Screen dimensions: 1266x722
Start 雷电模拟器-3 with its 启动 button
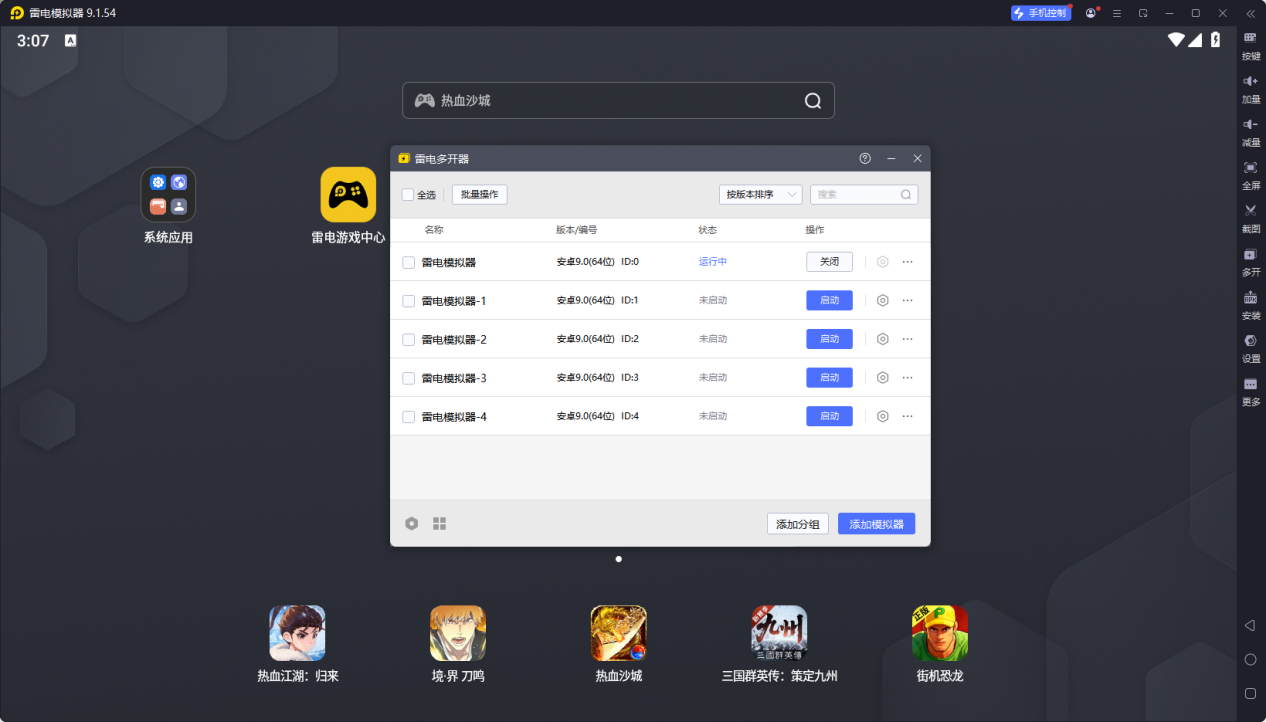pos(829,377)
